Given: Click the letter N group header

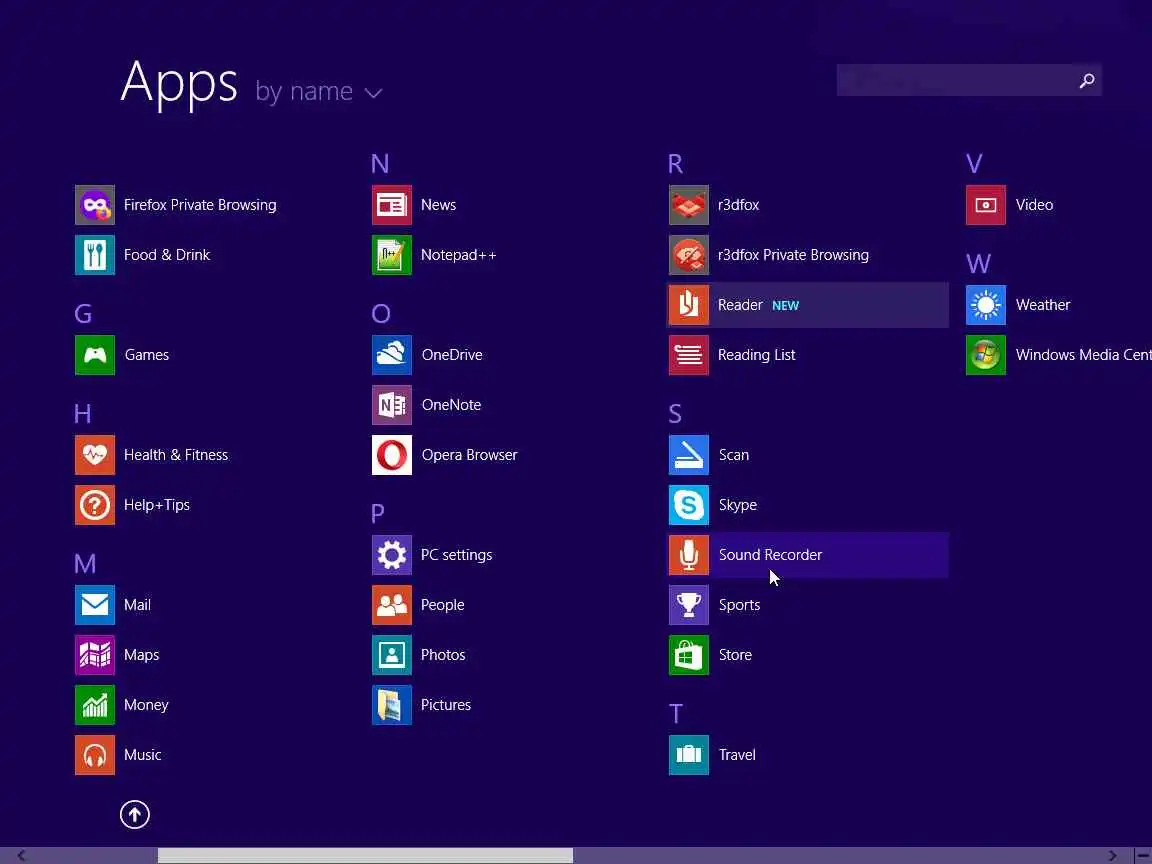Looking at the screenshot, I should point(380,163).
